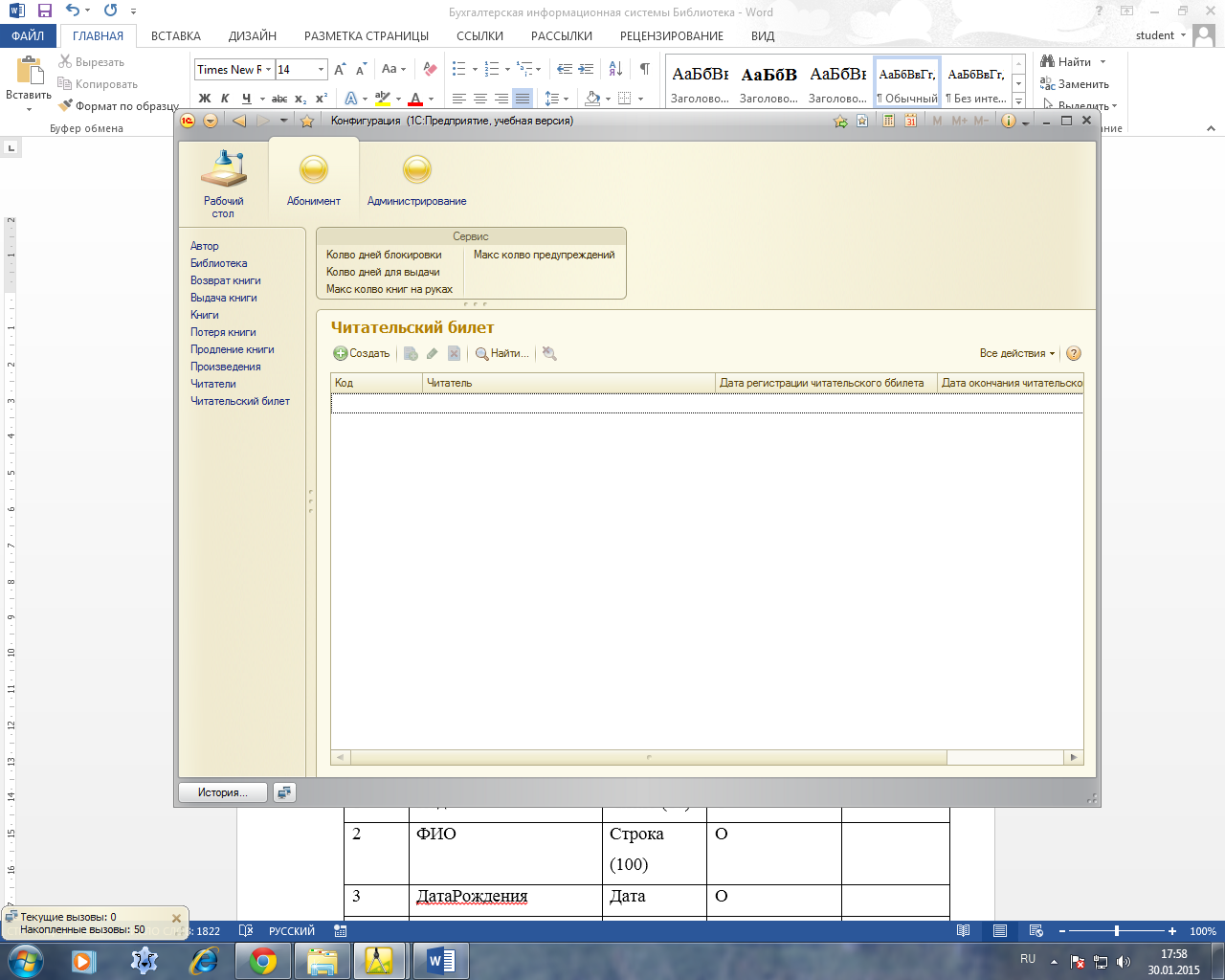Open the Рабочий стол section

(223, 184)
